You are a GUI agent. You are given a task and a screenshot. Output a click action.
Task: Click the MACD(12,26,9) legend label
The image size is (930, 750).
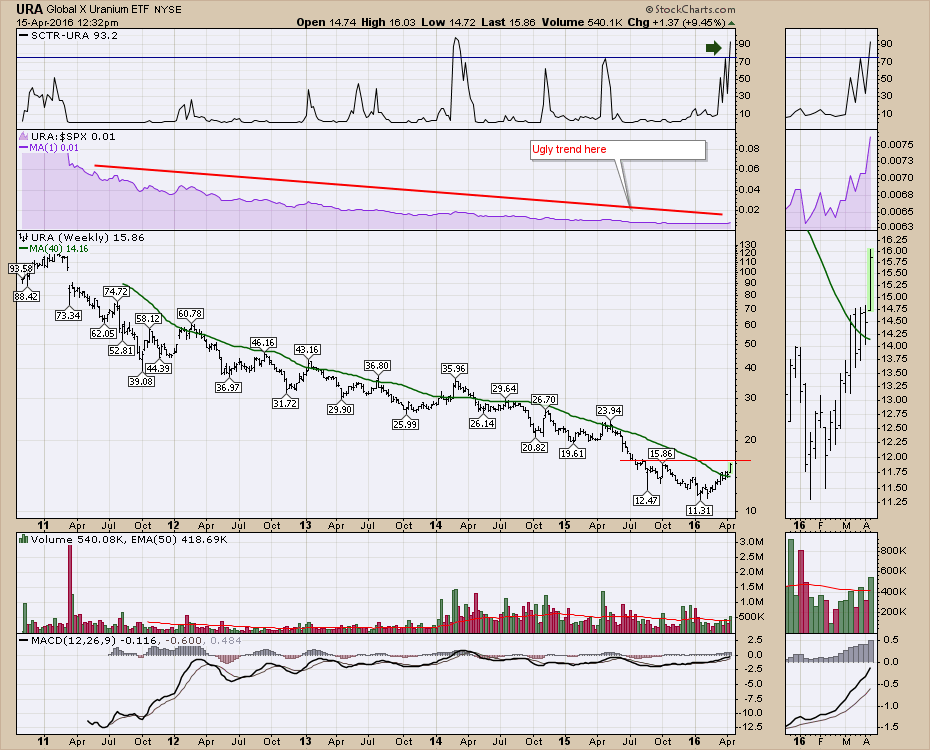pyautogui.click(x=74, y=641)
